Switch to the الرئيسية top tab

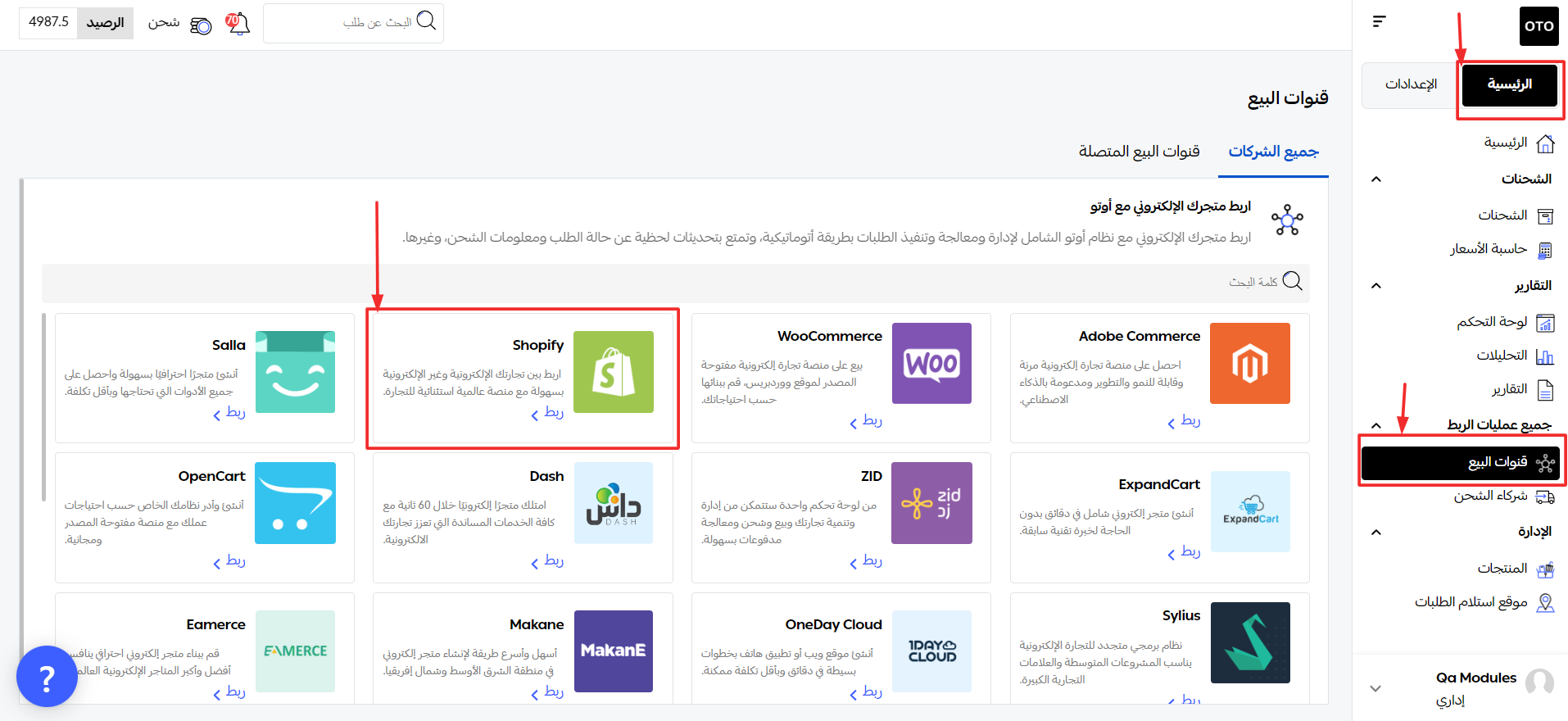pyautogui.click(x=1509, y=84)
